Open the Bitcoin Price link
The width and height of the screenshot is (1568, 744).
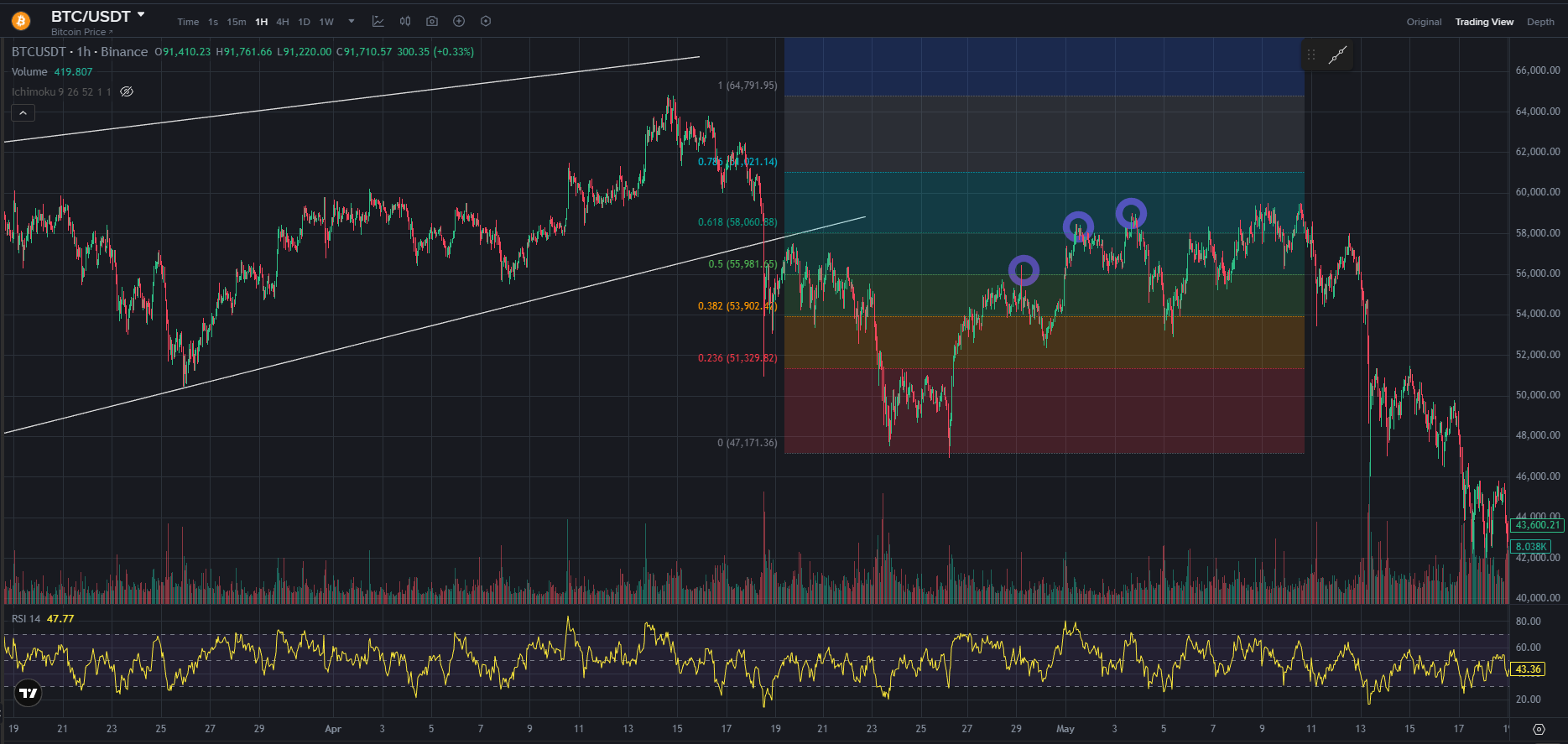coord(81,32)
